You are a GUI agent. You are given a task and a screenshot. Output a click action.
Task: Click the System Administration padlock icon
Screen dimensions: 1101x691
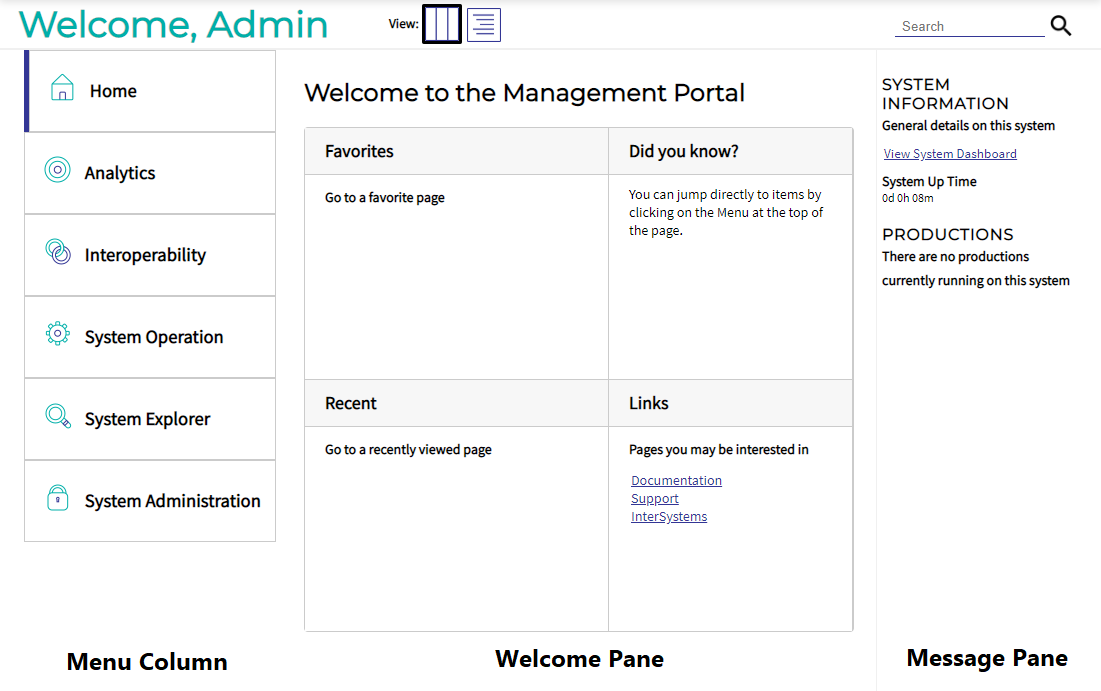pyautogui.click(x=60, y=499)
